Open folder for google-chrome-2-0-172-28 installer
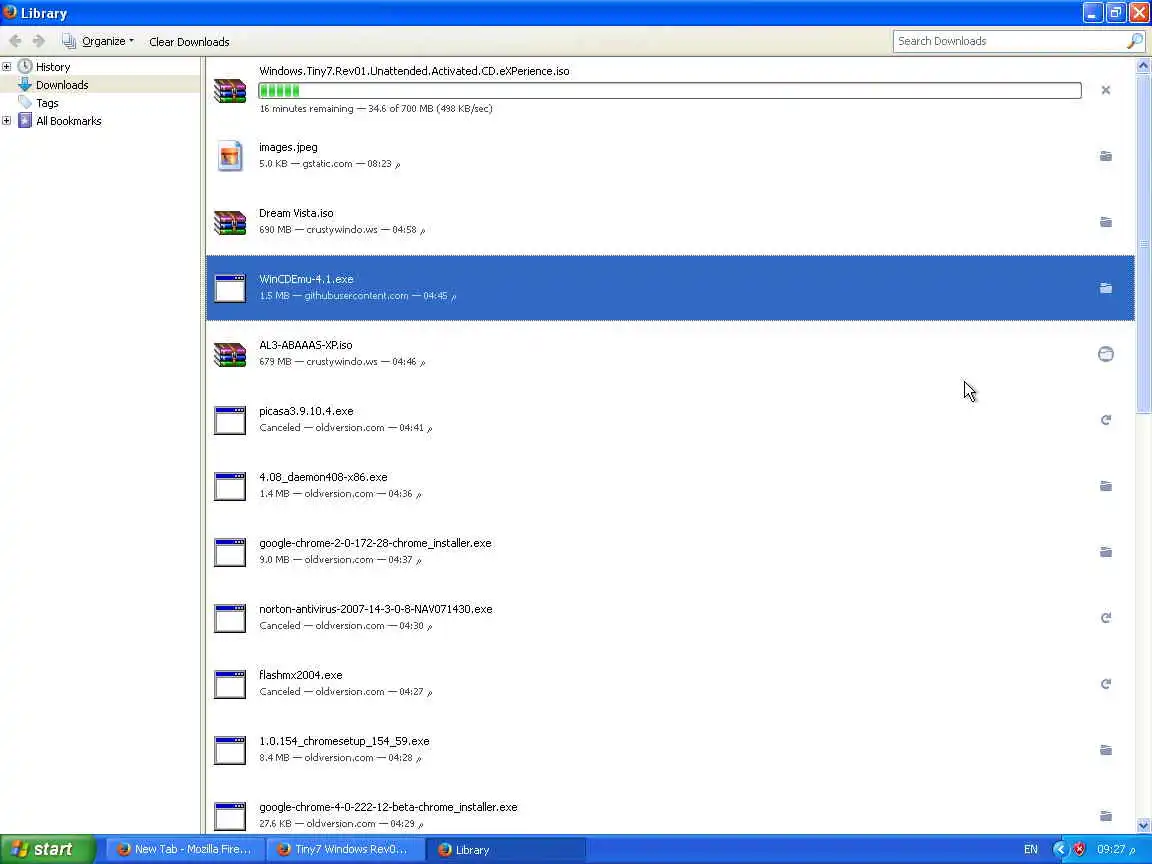The image size is (1152, 864). [1105, 552]
